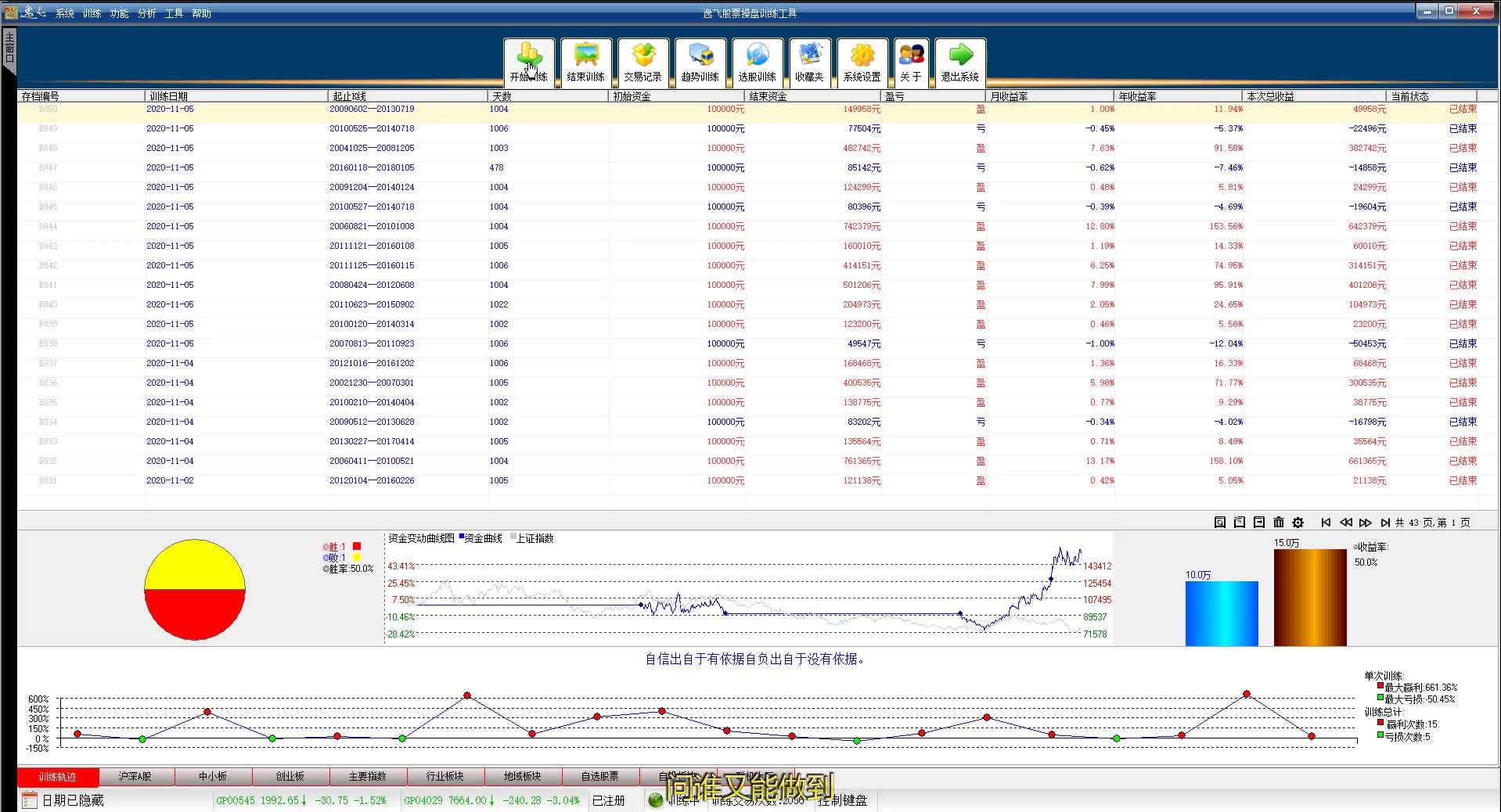Image resolution: width=1501 pixels, height=812 pixels.
Task: Switch to the 主要指数 tab
Action: point(368,777)
